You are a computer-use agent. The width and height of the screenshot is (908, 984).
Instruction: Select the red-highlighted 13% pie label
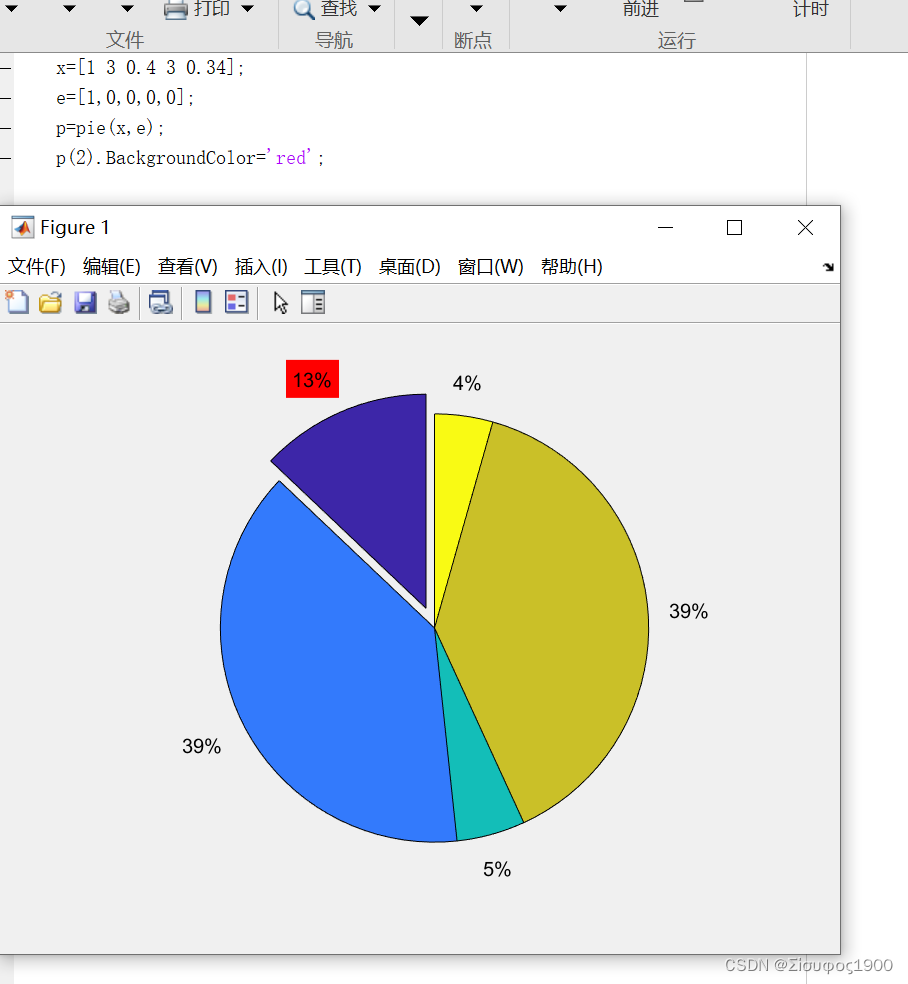point(311,379)
